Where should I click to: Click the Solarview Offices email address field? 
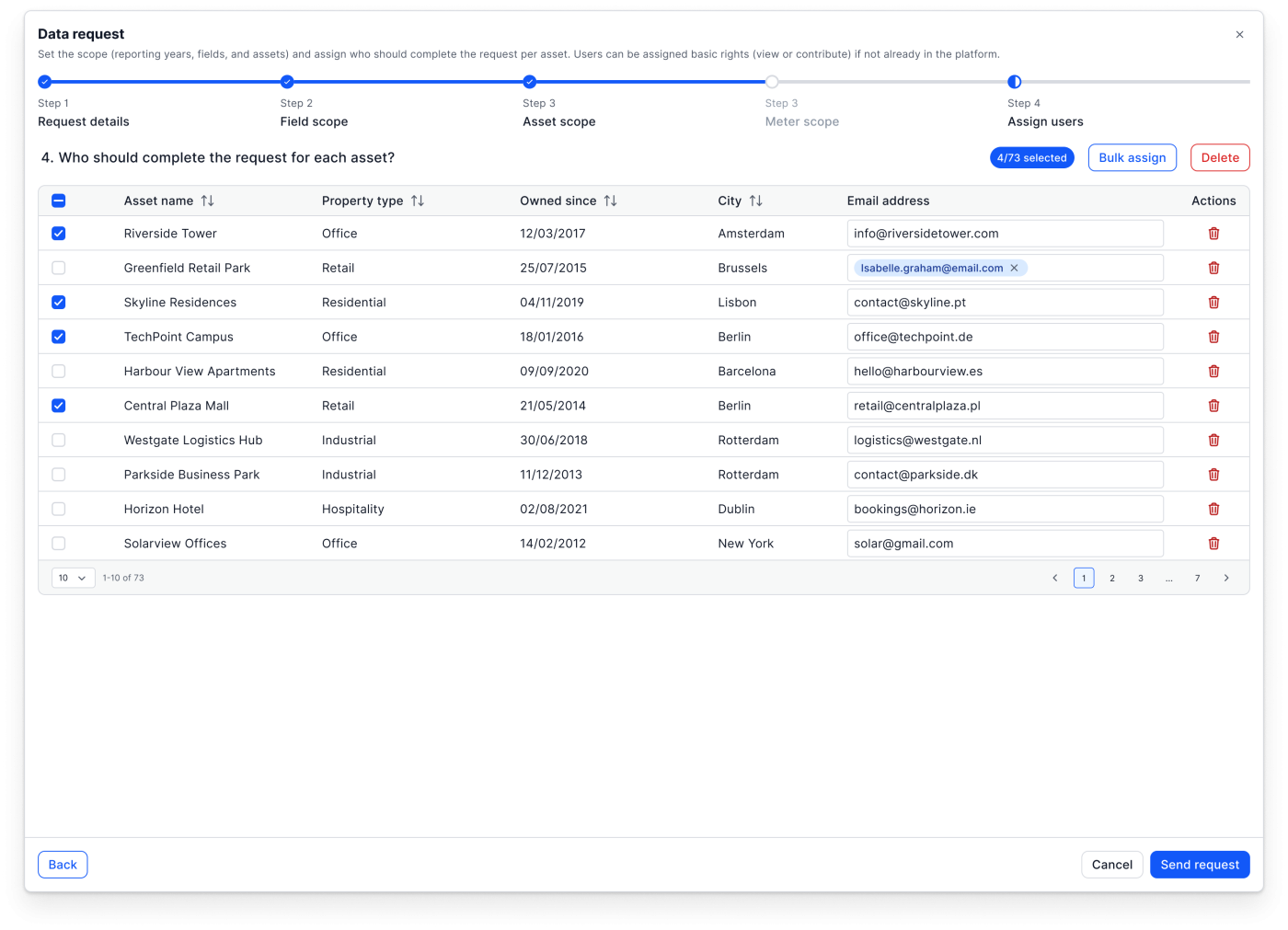(1005, 544)
